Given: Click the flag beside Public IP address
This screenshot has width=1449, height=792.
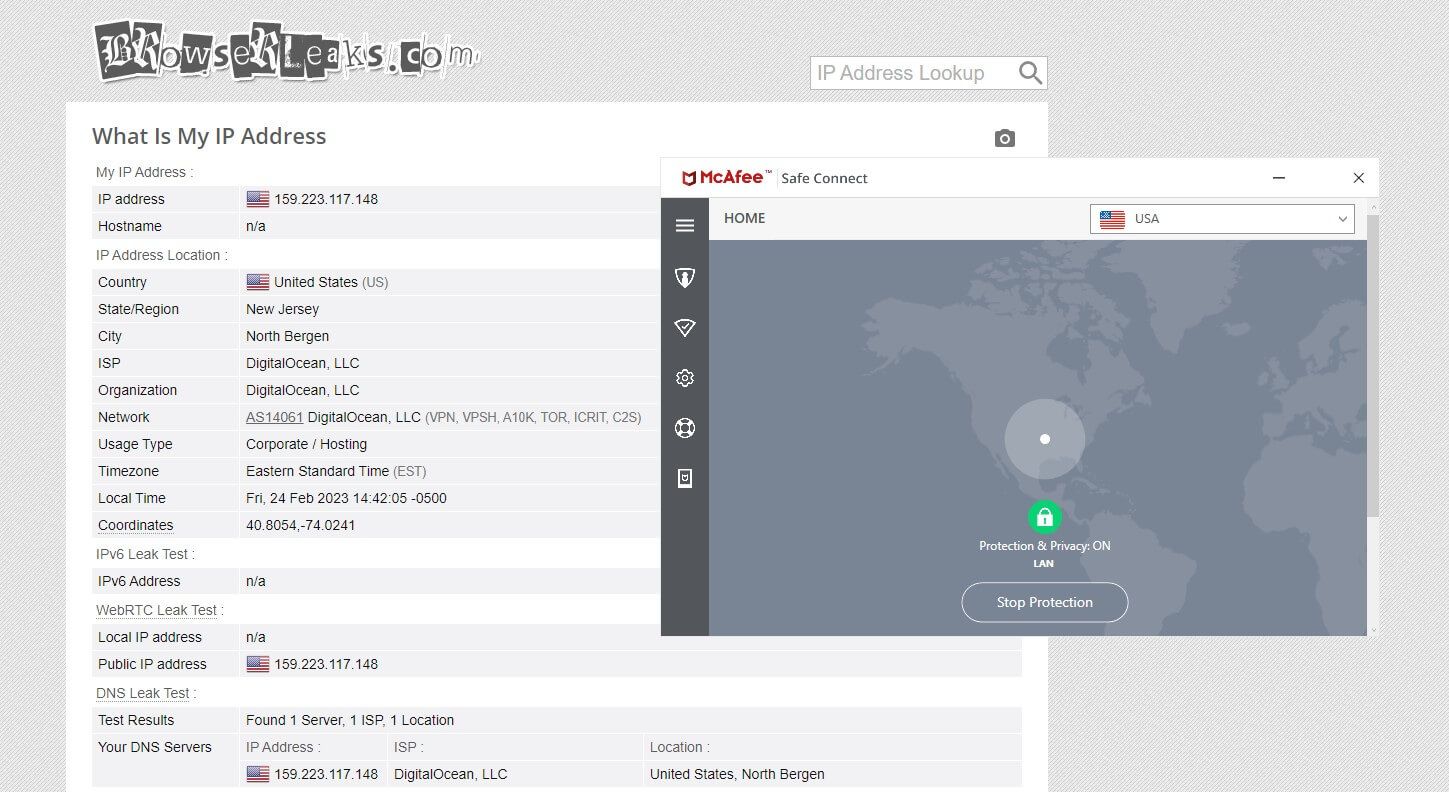Looking at the screenshot, I should (258, 664).
